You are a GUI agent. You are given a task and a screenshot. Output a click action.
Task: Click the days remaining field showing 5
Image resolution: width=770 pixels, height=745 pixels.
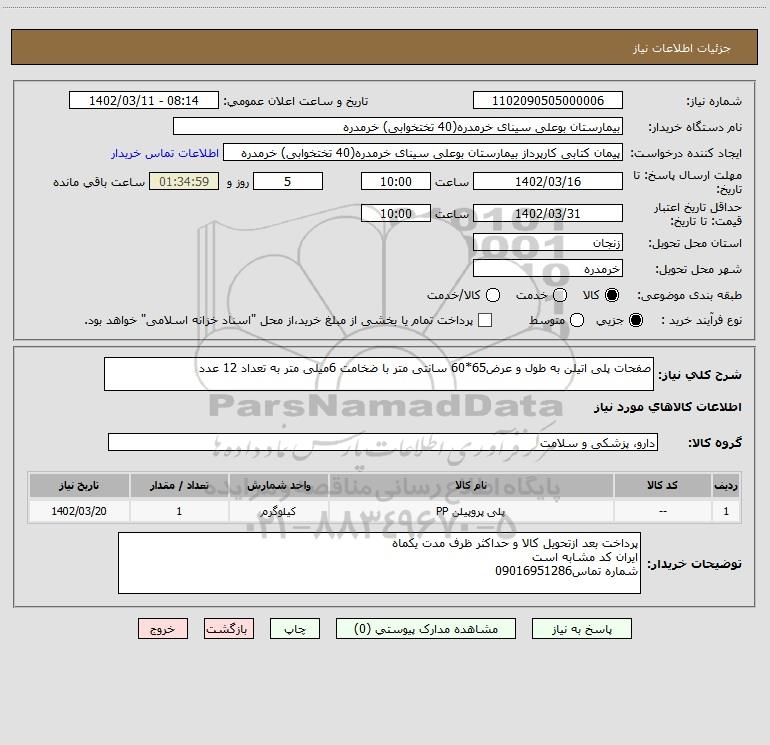tap(288, 181)
